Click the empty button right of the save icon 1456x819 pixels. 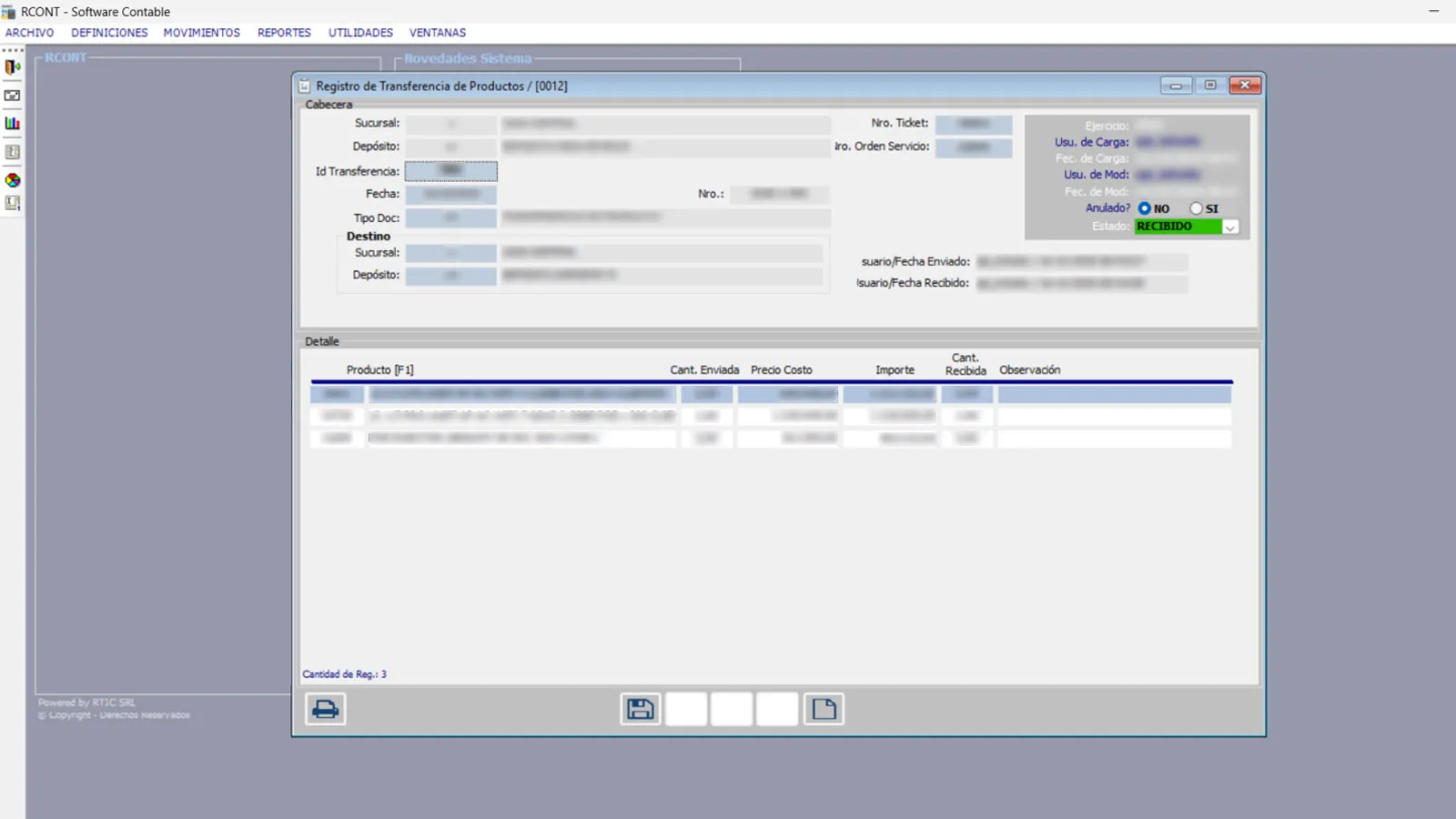686,709
